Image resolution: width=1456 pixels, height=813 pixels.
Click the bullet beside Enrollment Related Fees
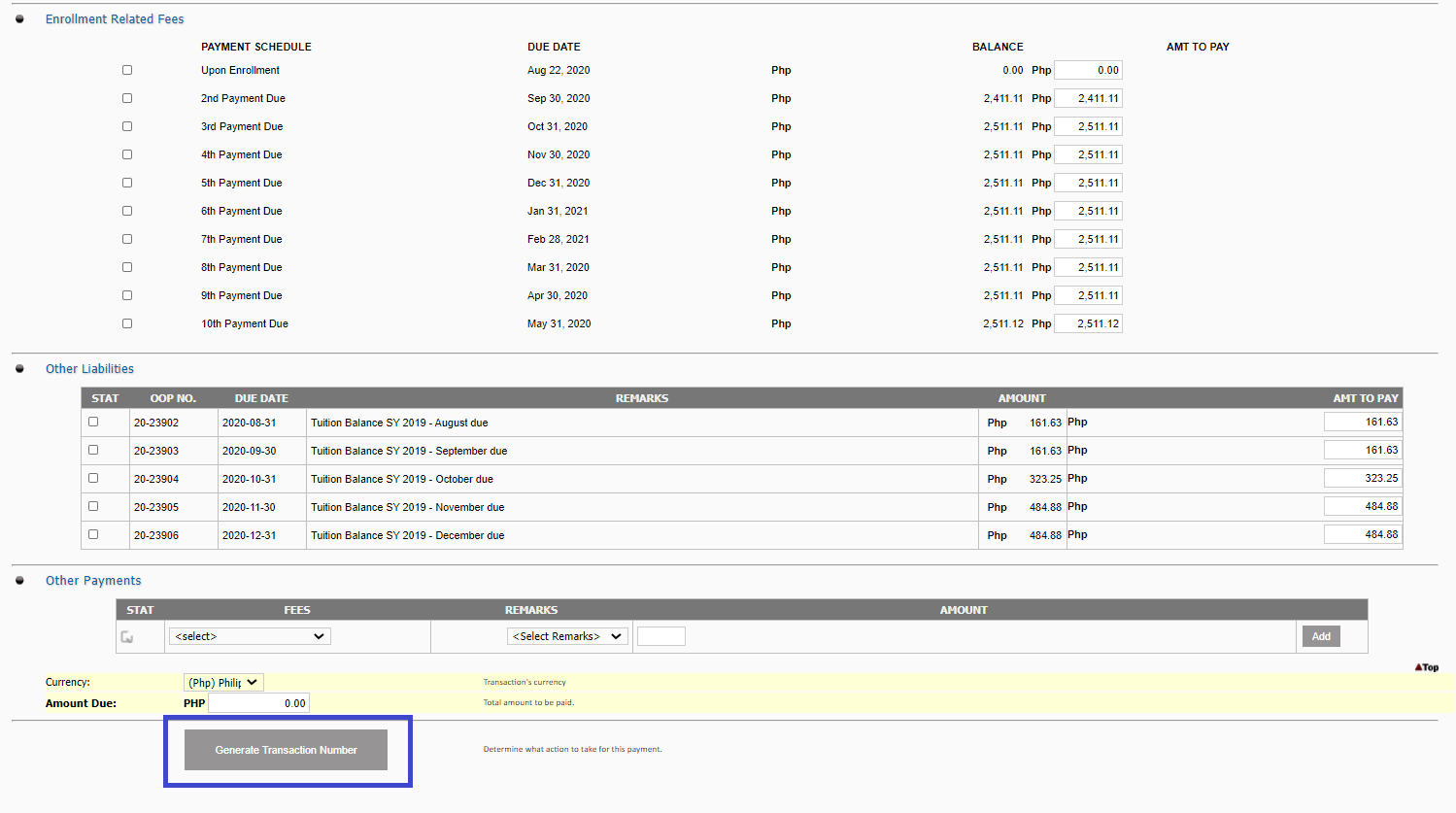click(x=19, y=19)
